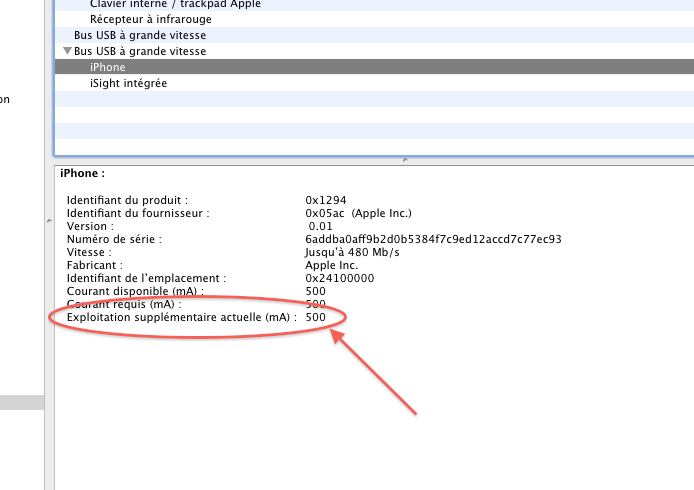Click the "iPhone :" details heading
The height and width of the screenshot is (490, 694).
(83, 173)
